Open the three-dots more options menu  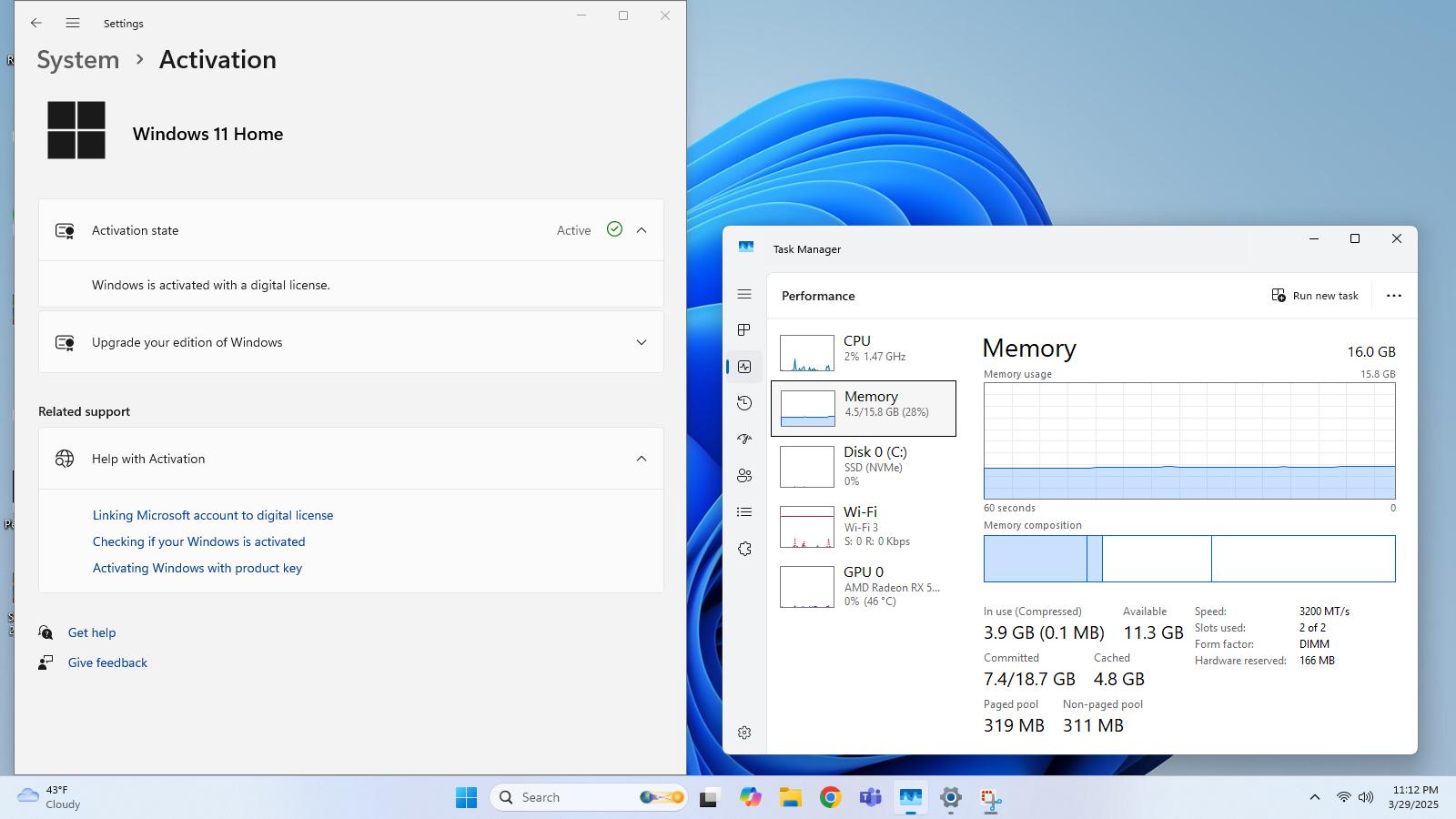pos(1393,296)
